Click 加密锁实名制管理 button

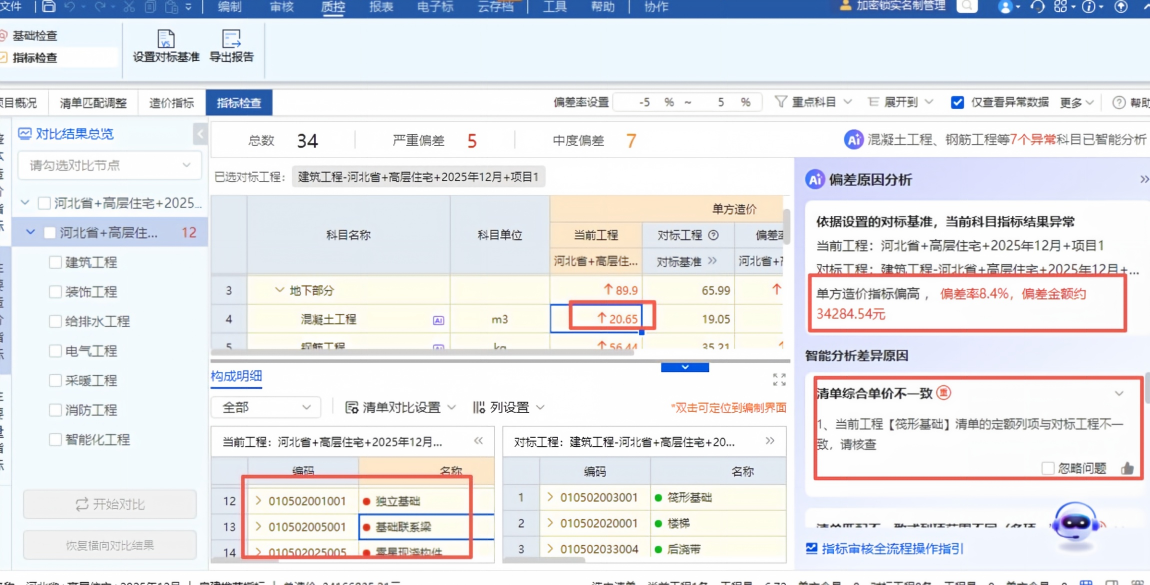click(891, 6)
